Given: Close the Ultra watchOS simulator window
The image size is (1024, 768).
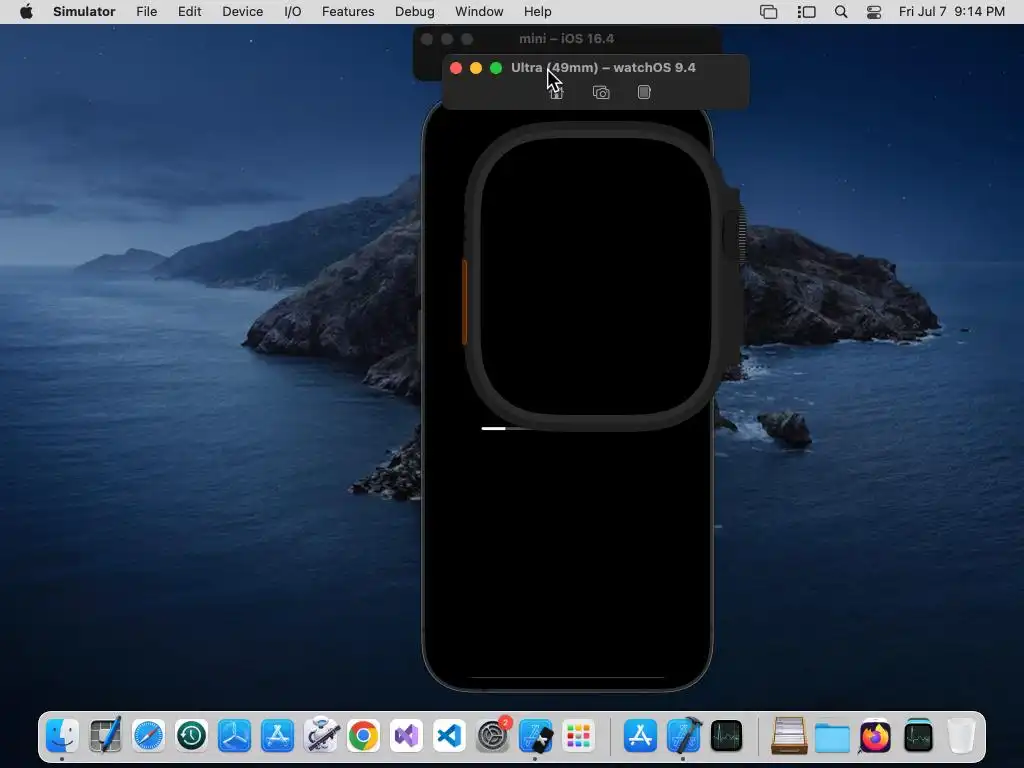Looking at the screenshot, I should pos(456,68).
